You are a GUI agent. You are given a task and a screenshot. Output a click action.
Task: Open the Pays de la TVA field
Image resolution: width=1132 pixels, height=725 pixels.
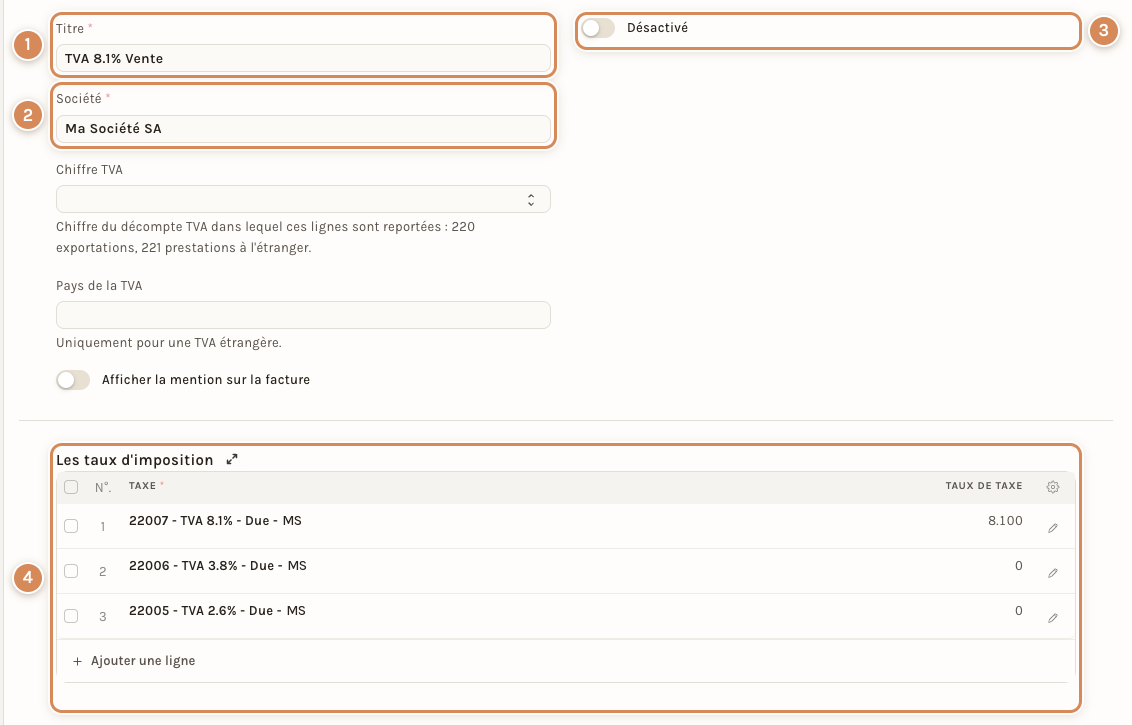coord(303,315)
